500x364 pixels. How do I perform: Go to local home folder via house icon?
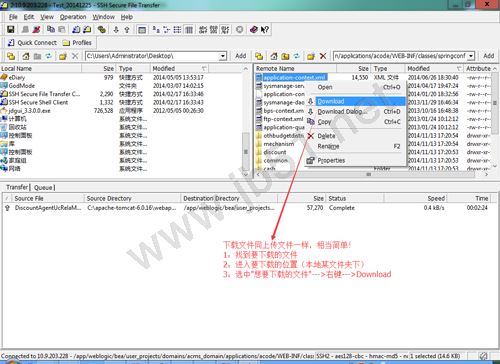[x=26, y=56]
